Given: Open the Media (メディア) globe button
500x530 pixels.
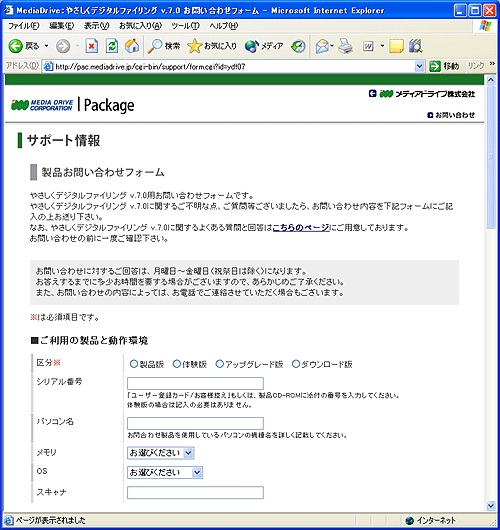Looking at the screenshot, I should 264,46.
